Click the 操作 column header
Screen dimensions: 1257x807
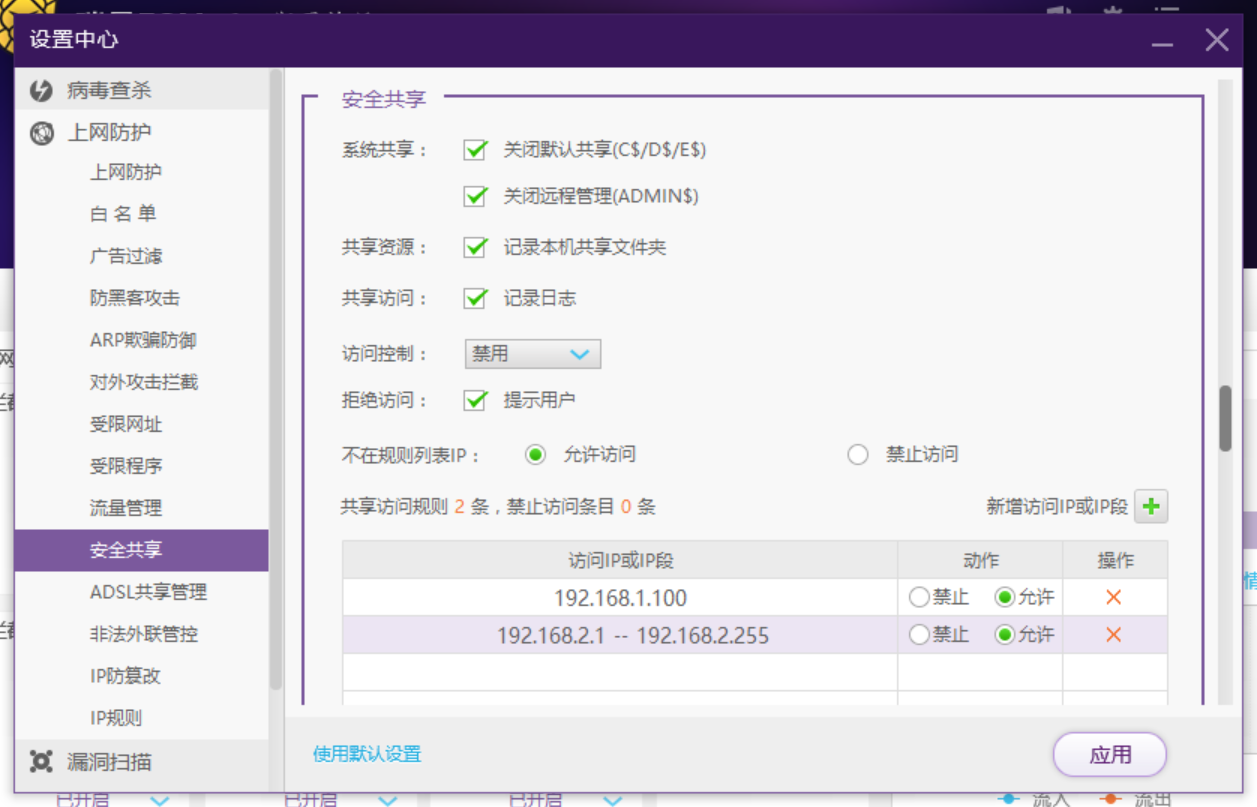click(1115, 560)
